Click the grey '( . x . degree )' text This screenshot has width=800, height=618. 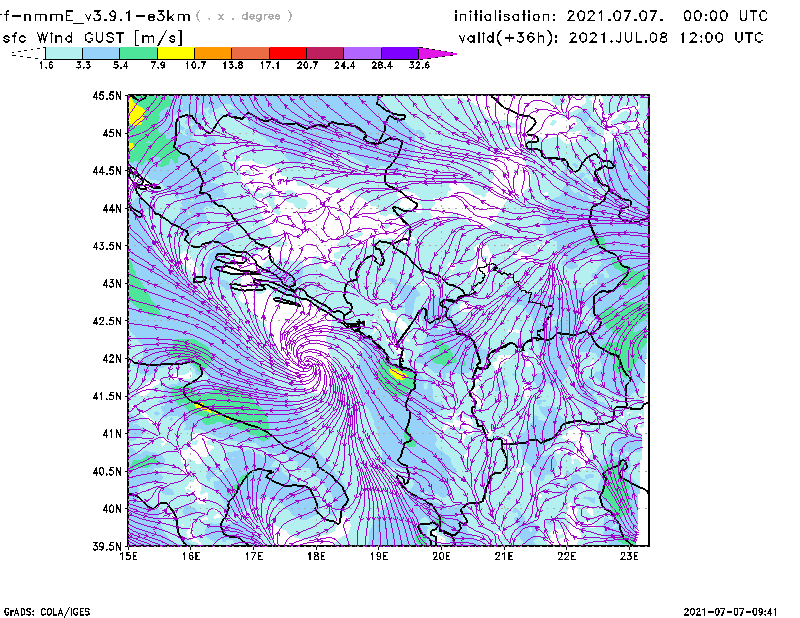[244, 16]
